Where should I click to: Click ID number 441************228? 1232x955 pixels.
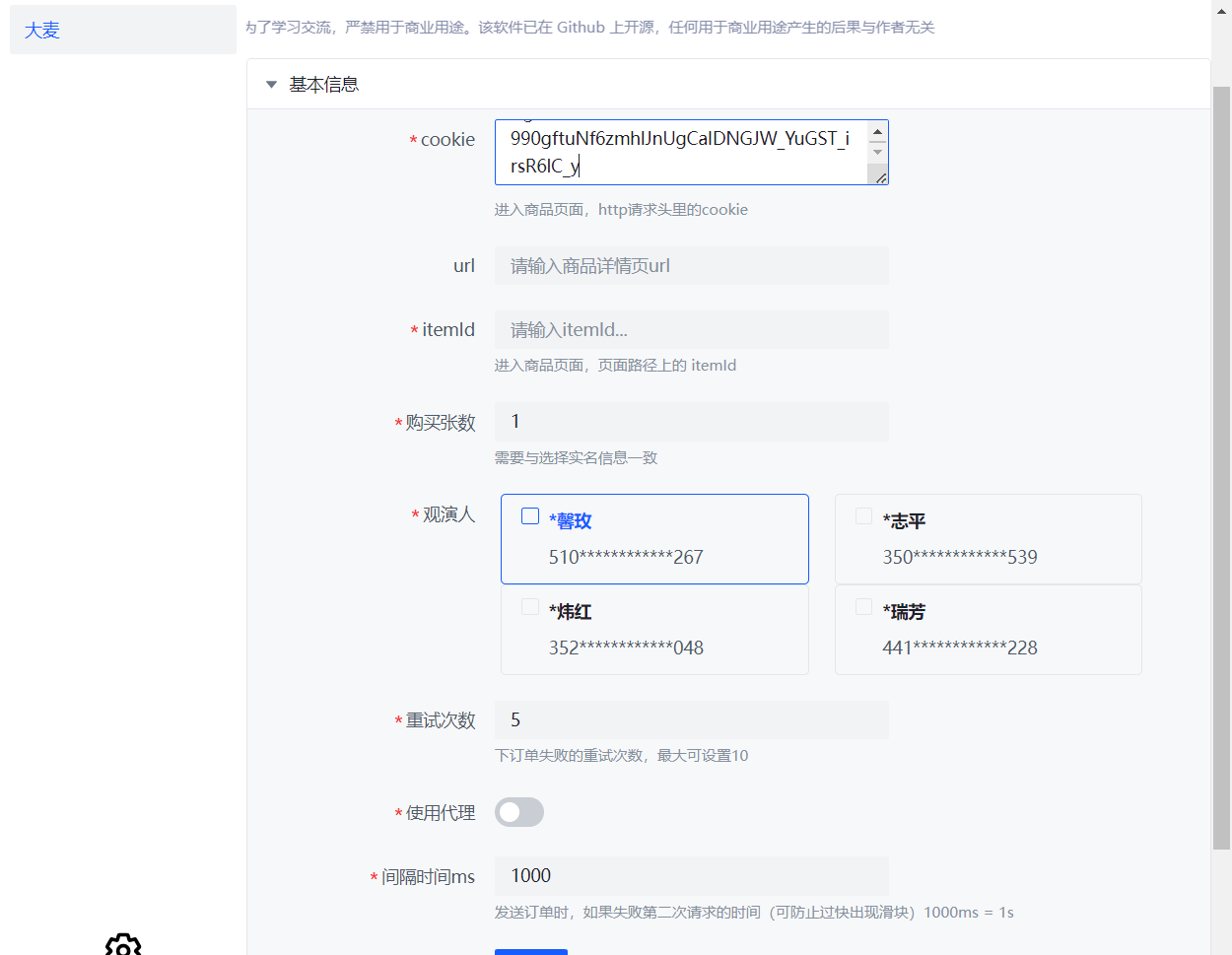coord(960,648)
